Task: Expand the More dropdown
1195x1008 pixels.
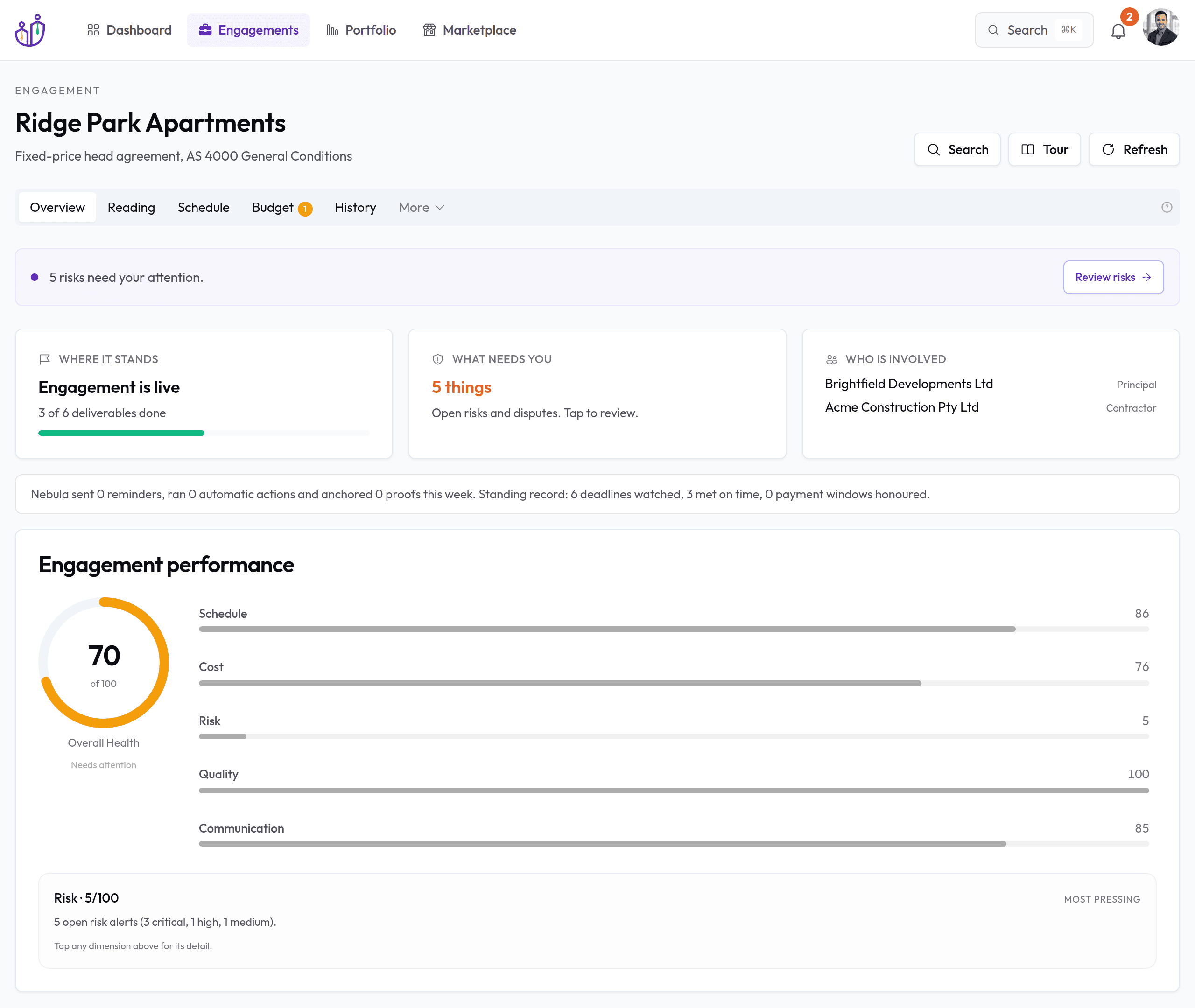Action: [x=421, y=207]
